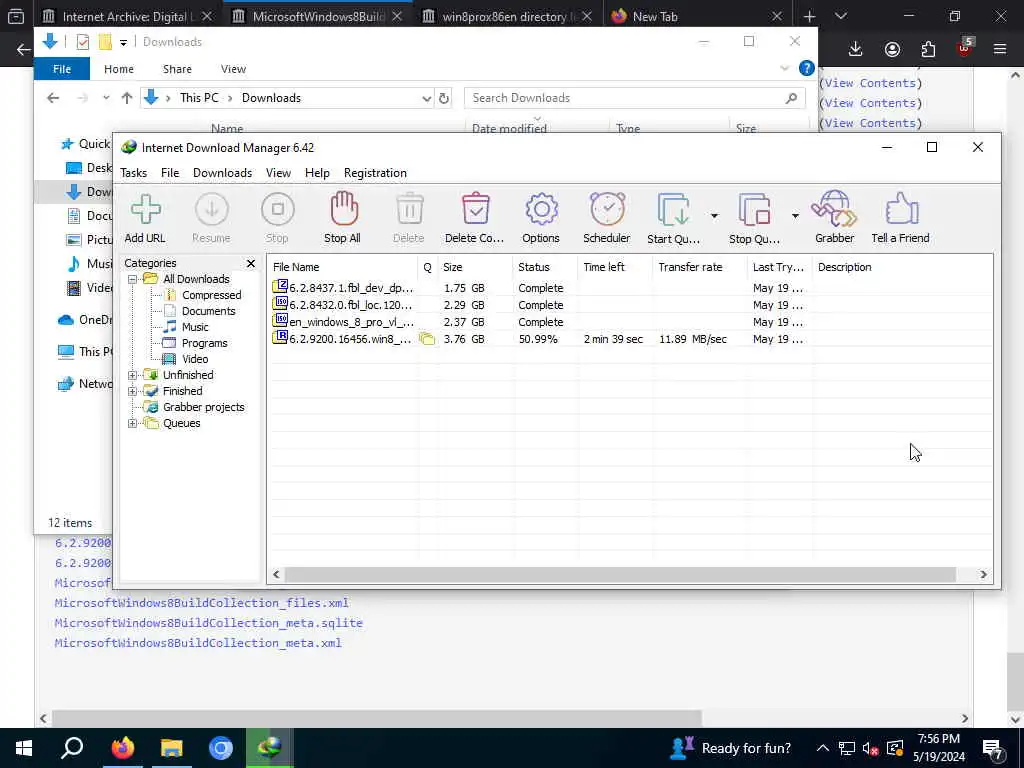Open IDM File menu
Viewport: 1024px width, 768px height.
[x=170, y=173]
